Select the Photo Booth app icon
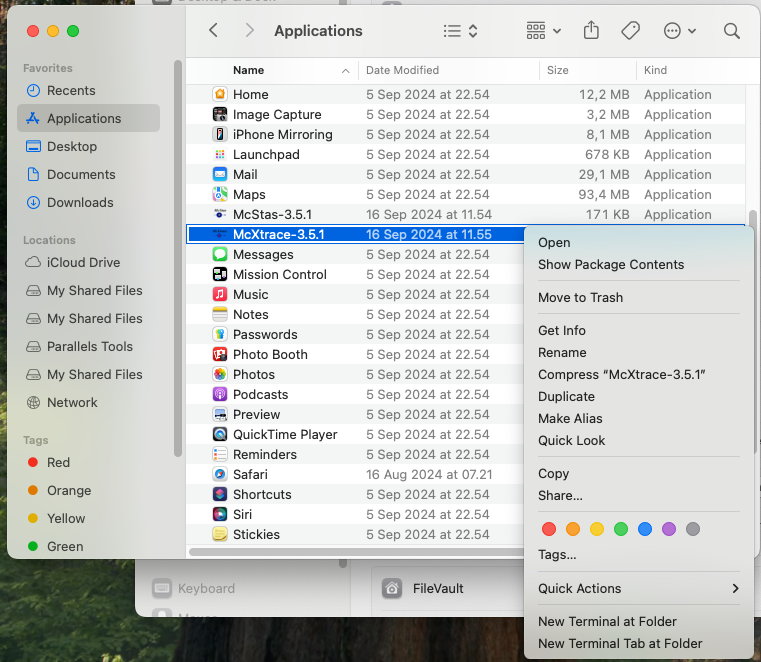Viewport: 761px width, 662px height. [x=220, y=355]
